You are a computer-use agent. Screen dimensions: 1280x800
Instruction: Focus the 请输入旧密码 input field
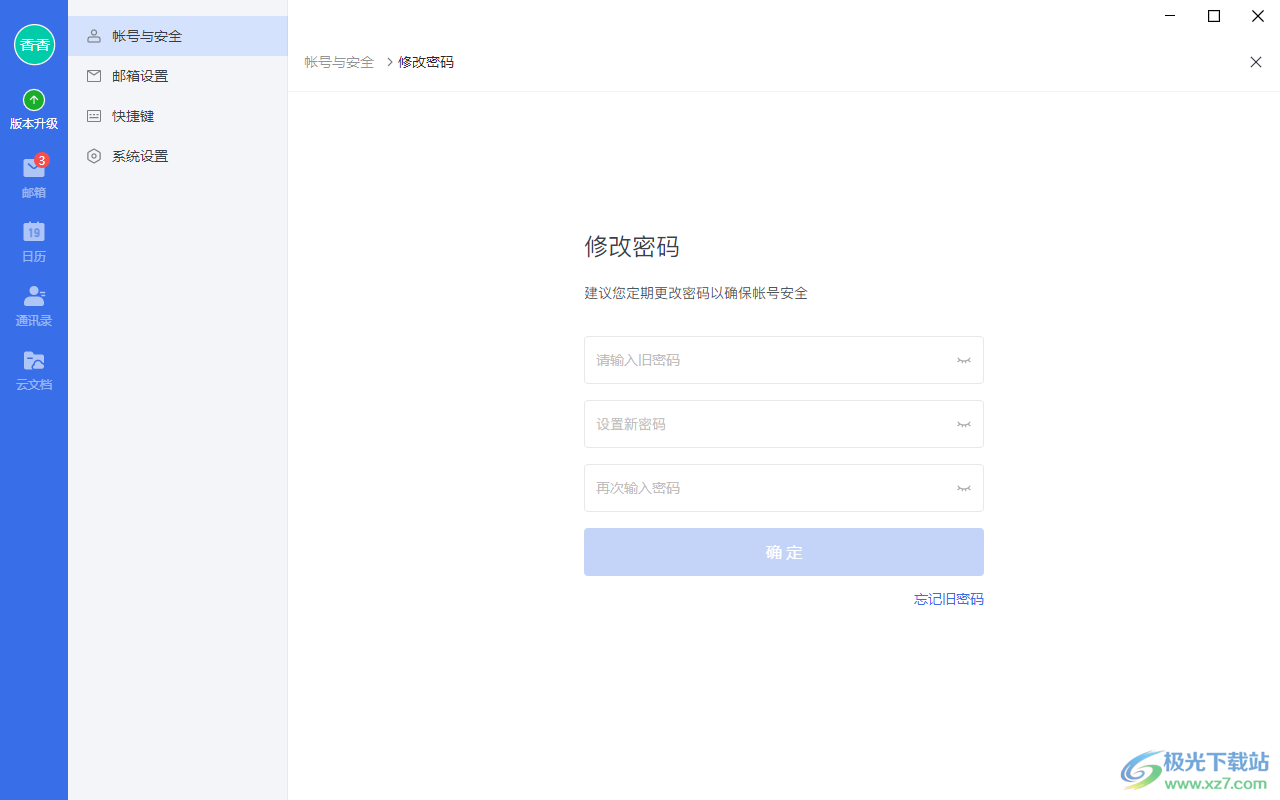pyautogui.click(x=784, y=360)
